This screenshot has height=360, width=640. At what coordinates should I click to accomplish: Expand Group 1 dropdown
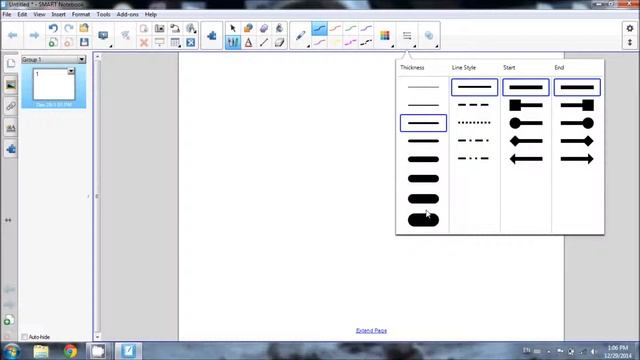[82, 60]
